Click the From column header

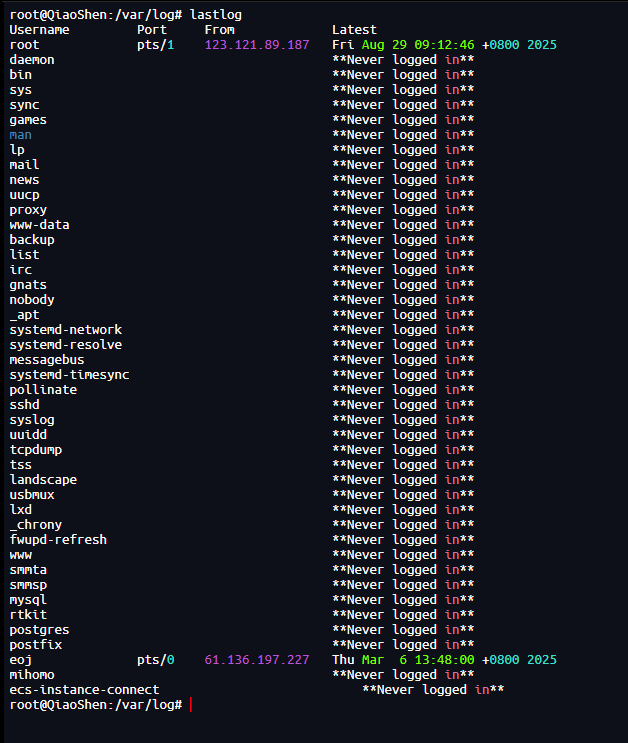[219, 30]
